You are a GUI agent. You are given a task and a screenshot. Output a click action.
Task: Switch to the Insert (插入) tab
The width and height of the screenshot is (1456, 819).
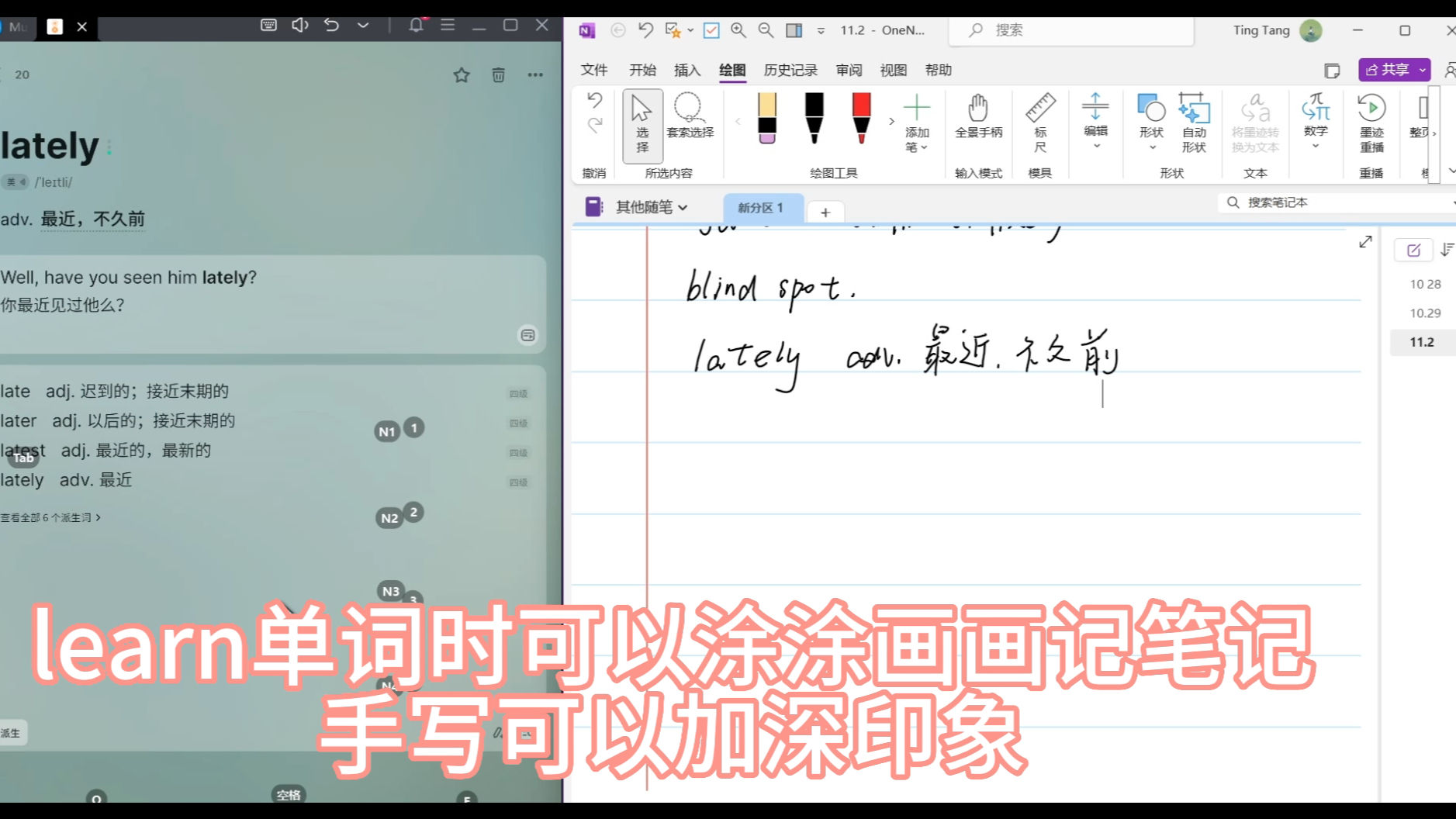pos(687,70)
